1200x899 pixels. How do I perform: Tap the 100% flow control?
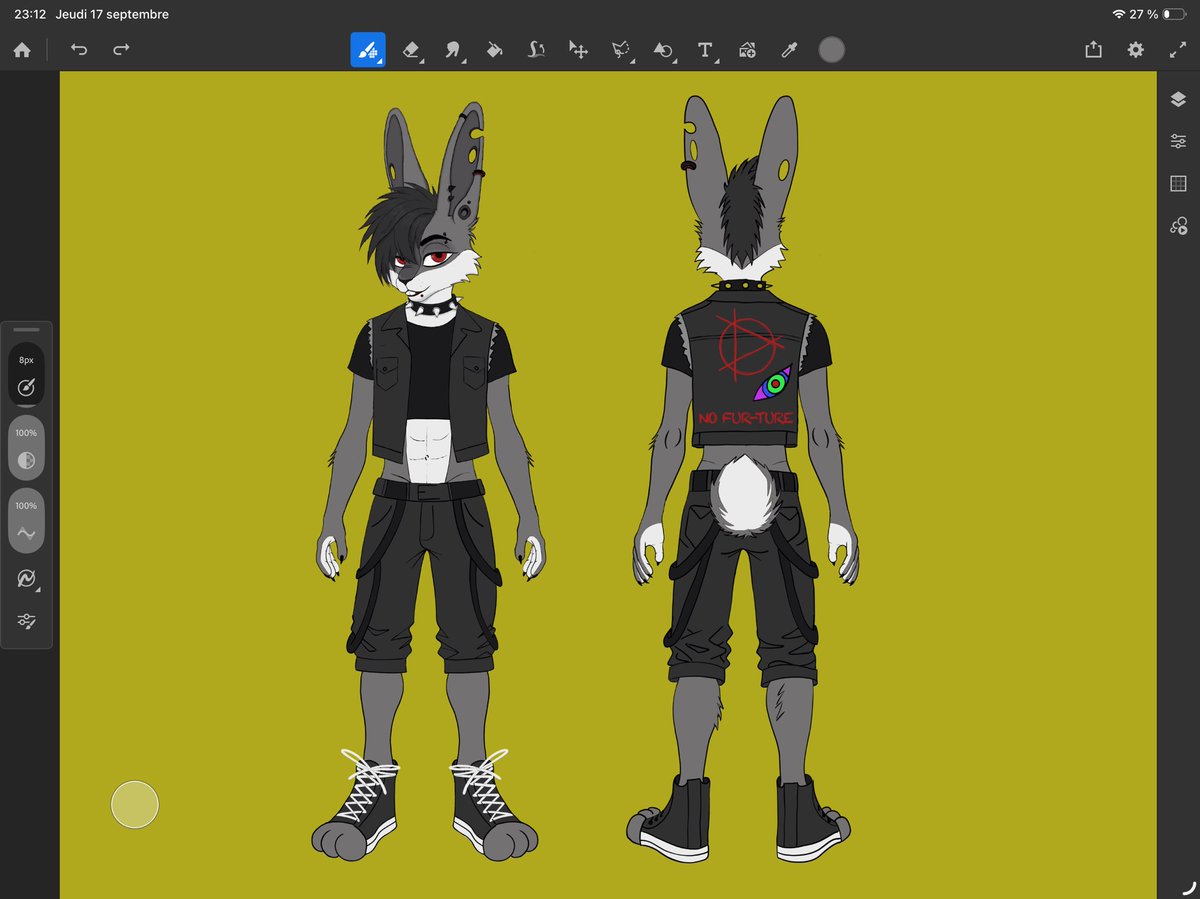(x=27, y=450)
